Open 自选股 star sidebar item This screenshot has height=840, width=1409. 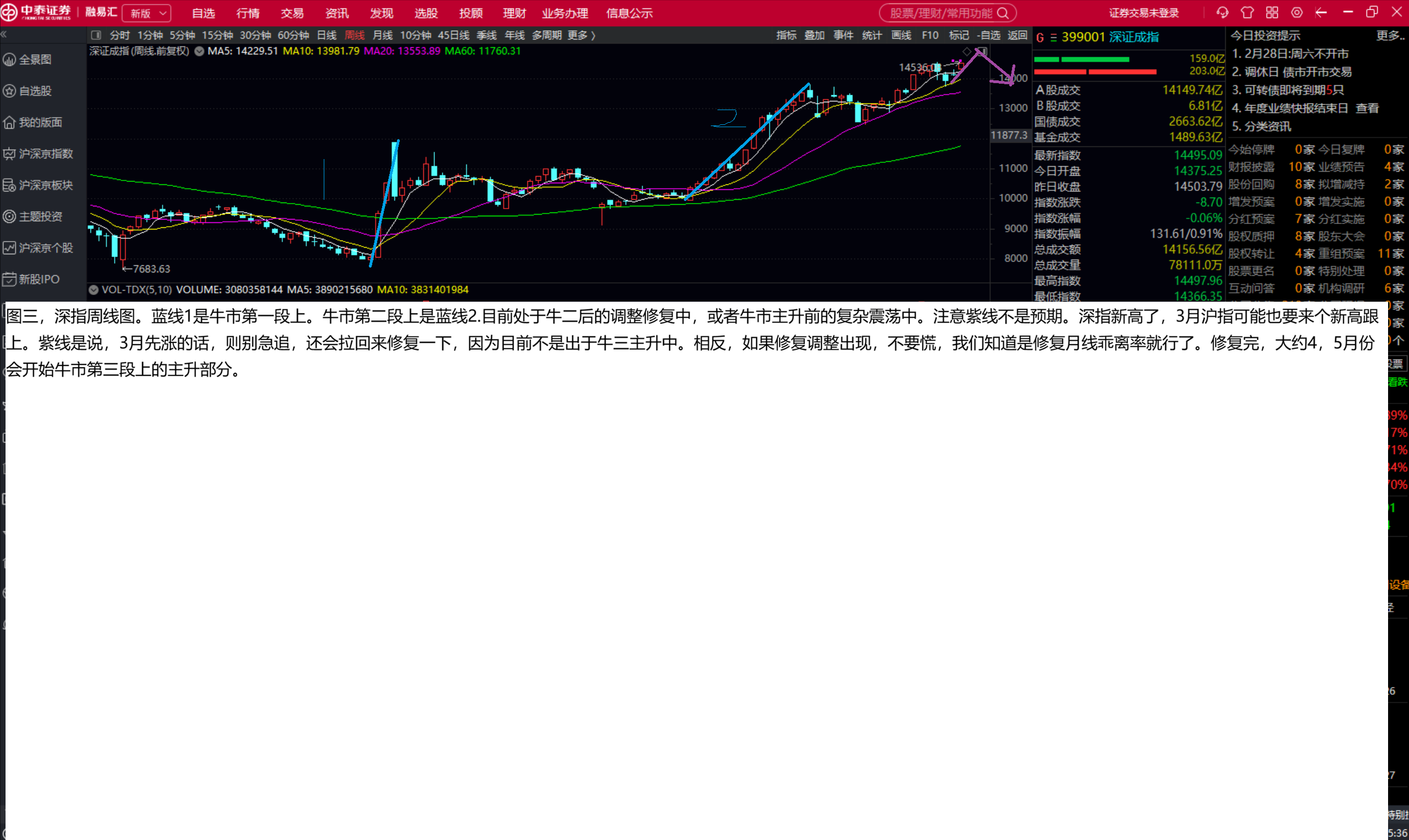(35, 91)
